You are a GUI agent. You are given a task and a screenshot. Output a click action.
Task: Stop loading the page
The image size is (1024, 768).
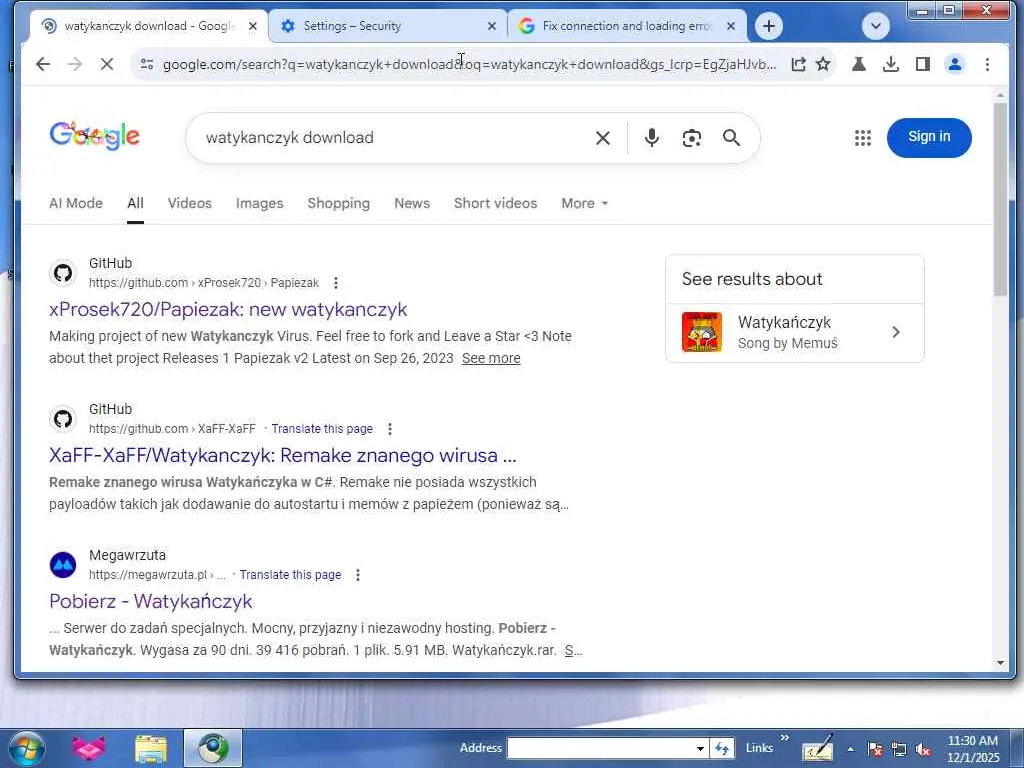pyautogui.click(x=107, y=64)
